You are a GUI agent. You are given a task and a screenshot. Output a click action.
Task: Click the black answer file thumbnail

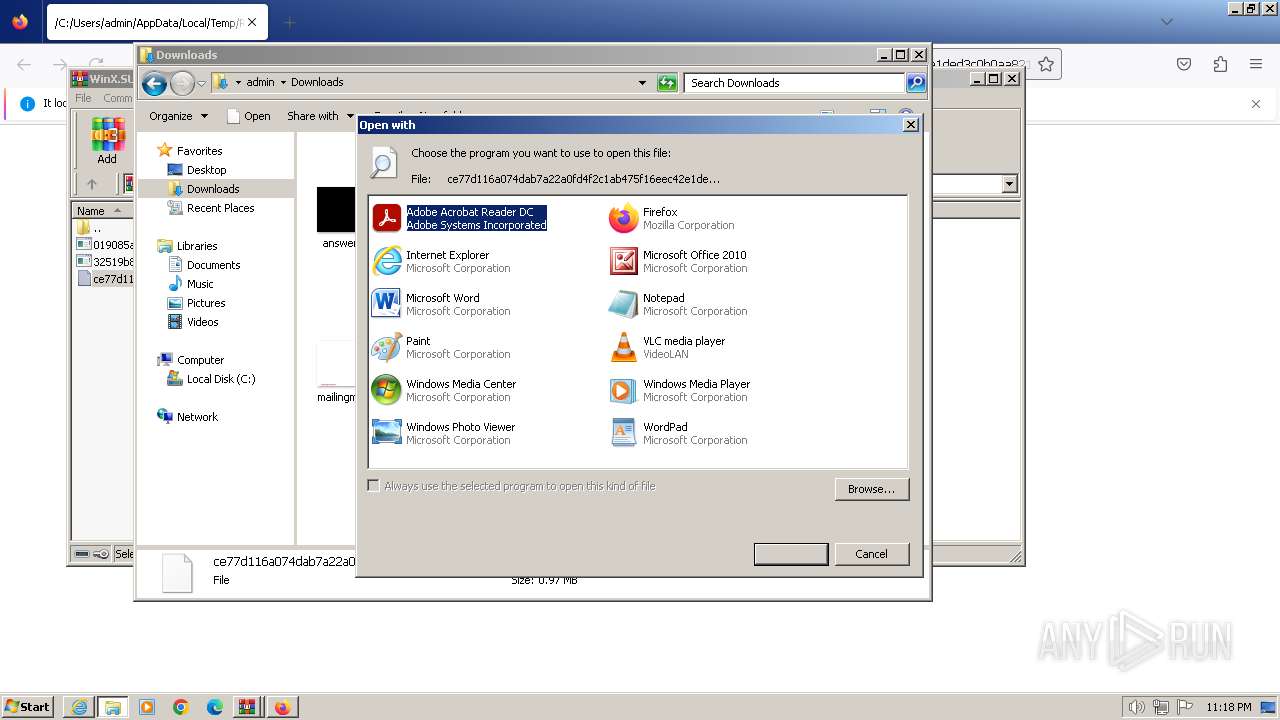point(336,210)
